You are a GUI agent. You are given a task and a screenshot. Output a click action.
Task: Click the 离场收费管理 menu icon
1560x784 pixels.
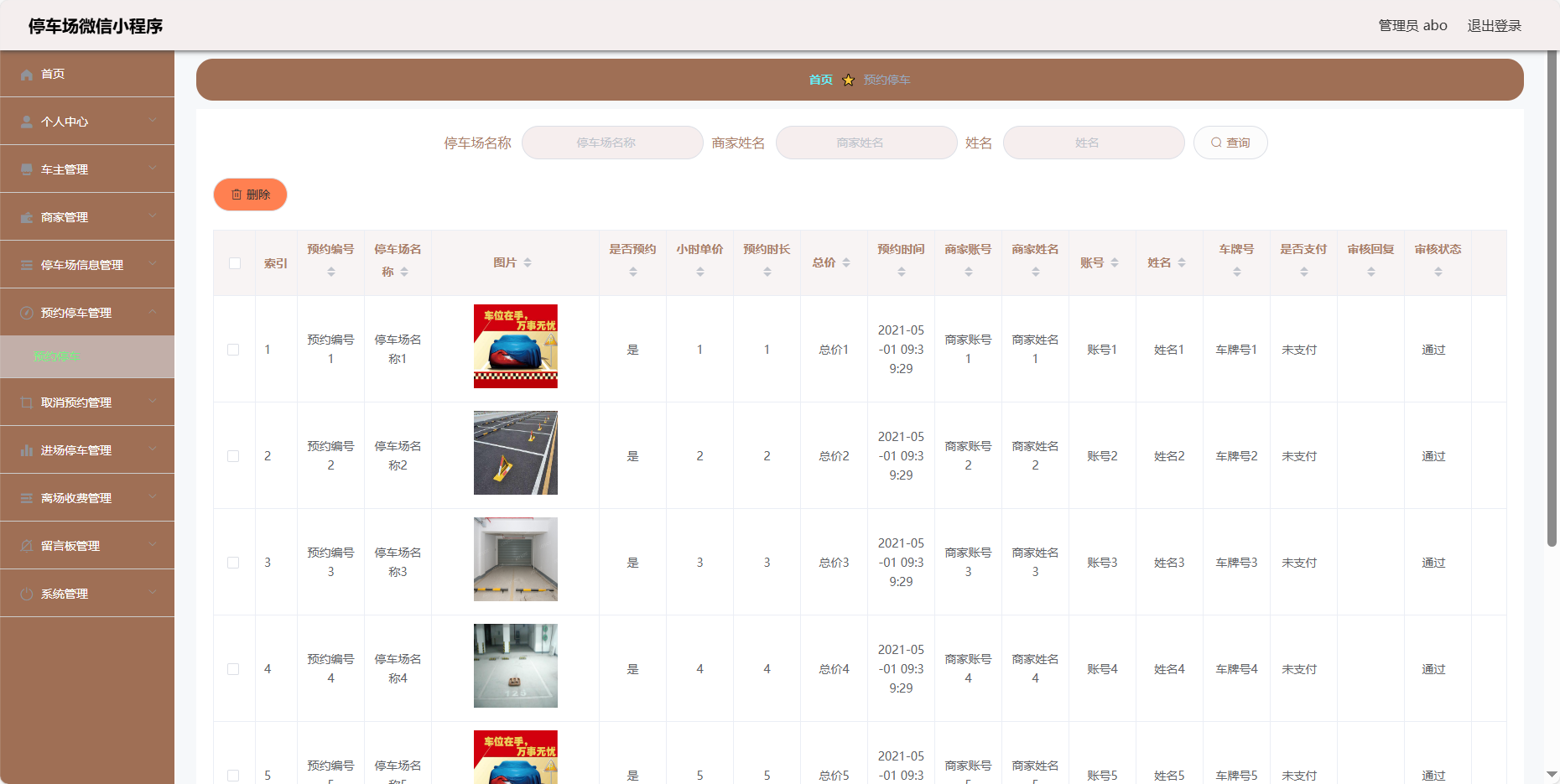[27, 499]
